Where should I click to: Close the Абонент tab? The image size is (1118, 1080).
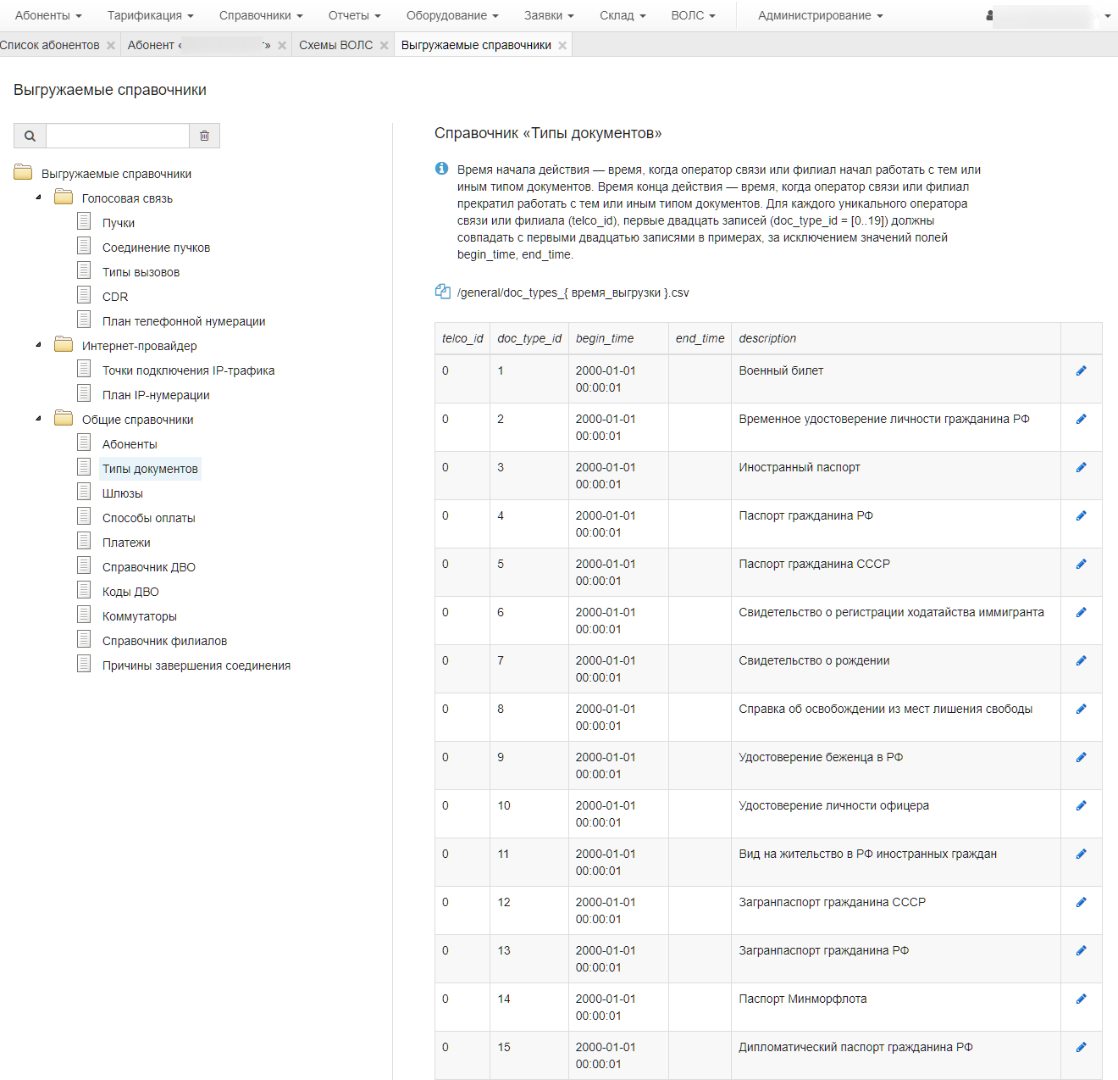pyautogui.click(x=282, y=45)
